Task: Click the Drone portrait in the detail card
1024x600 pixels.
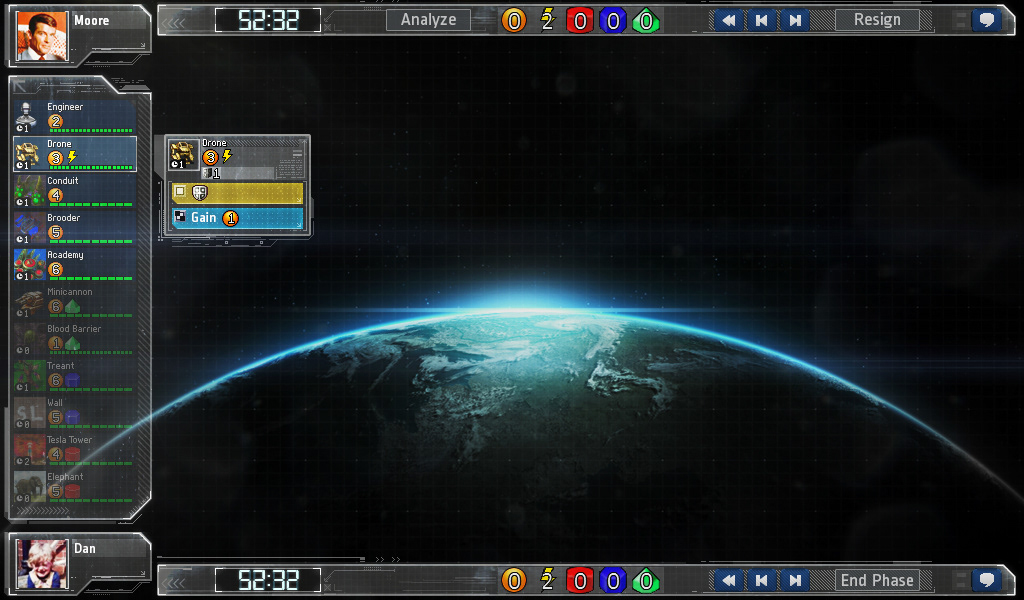Action: [x=183, y=155]
